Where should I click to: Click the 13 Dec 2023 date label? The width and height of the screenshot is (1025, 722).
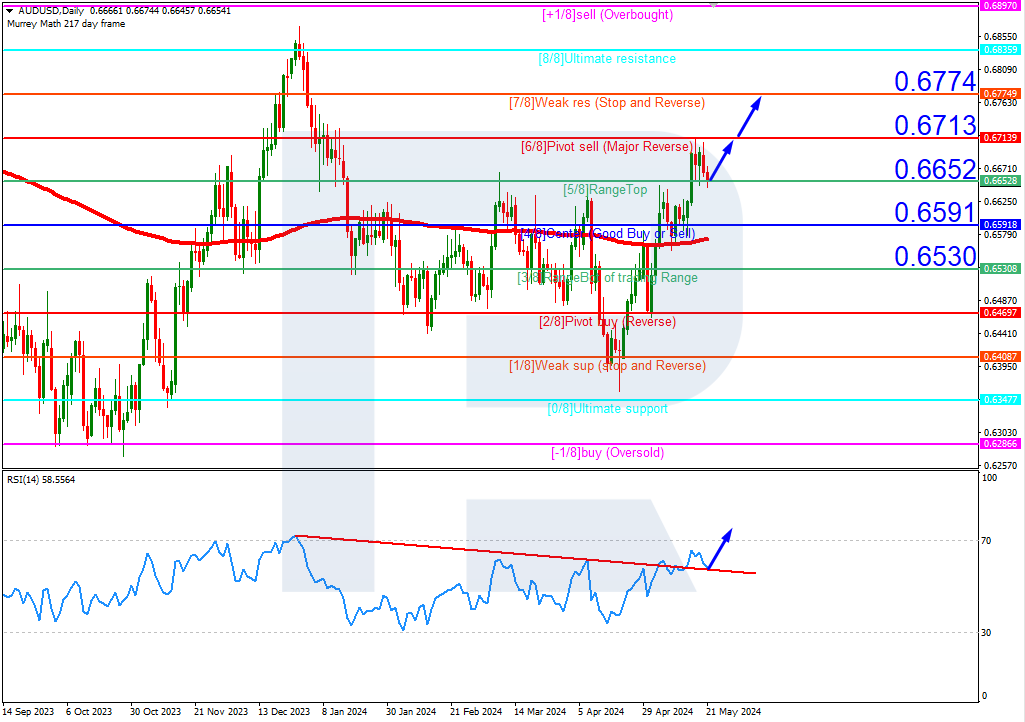pos(284,712)
